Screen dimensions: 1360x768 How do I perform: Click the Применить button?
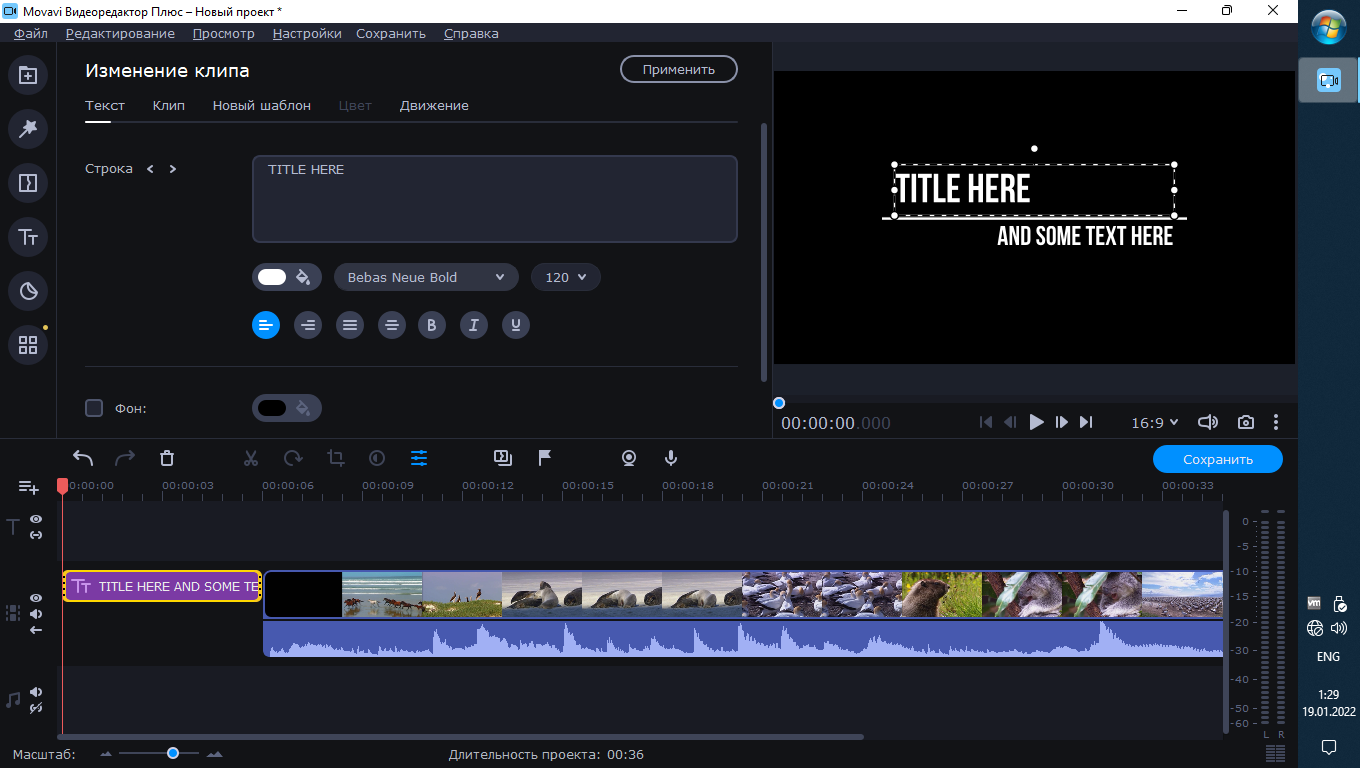679,69
